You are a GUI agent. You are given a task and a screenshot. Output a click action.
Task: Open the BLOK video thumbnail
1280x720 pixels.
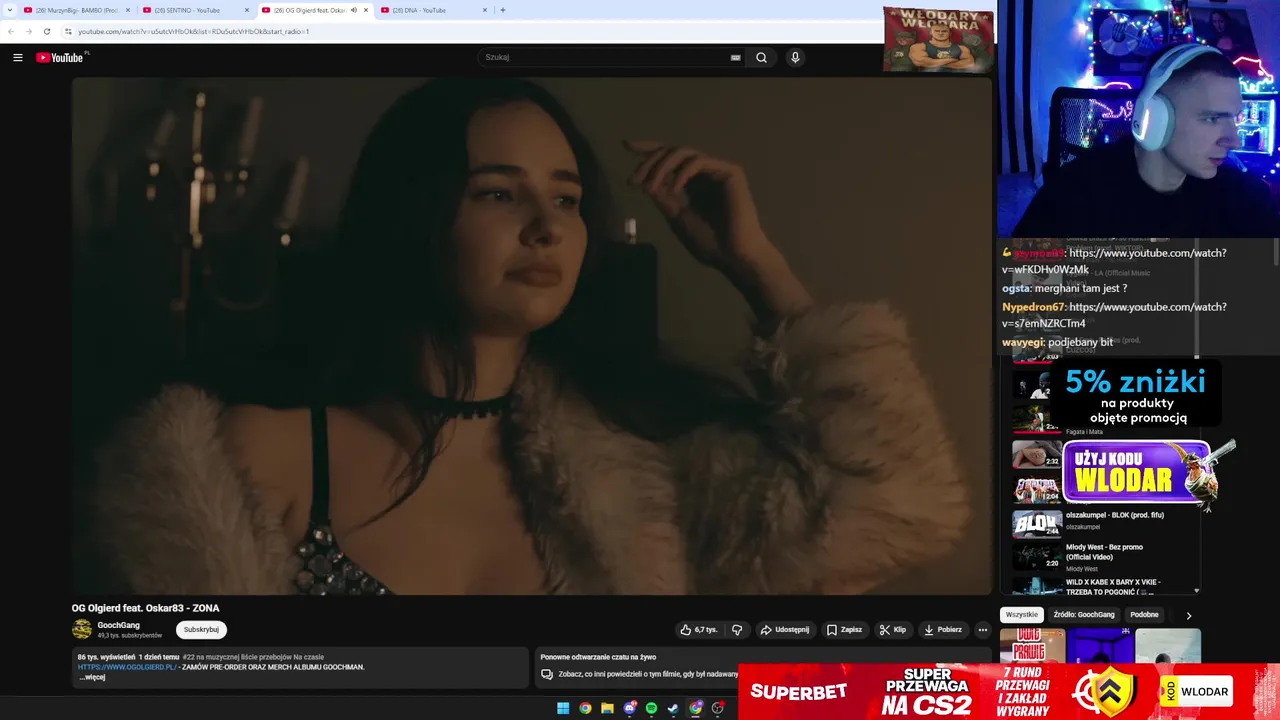(x=1037, y=524)
